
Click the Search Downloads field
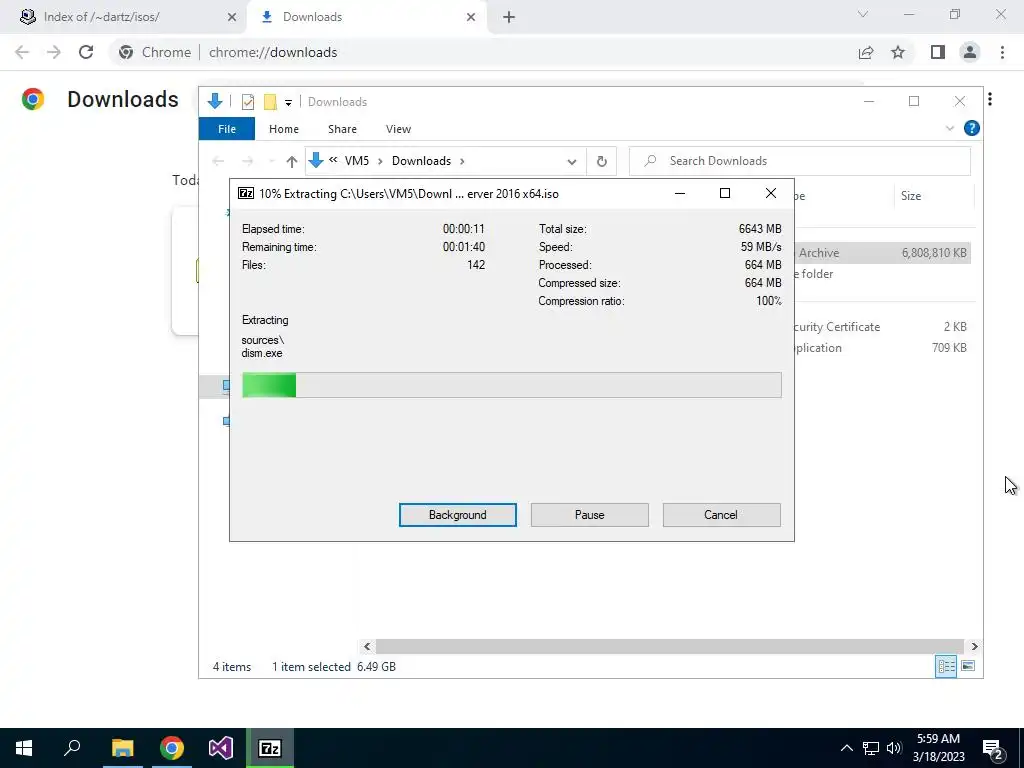point(799,161)
